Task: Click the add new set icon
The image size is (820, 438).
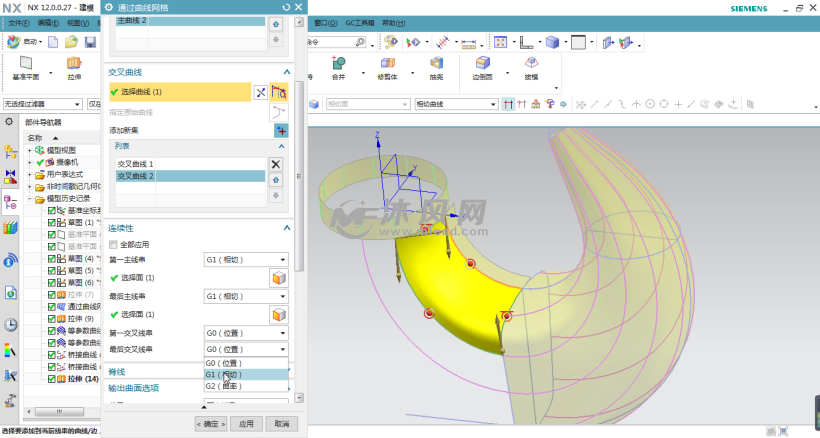Action: [x=280, y=130]
